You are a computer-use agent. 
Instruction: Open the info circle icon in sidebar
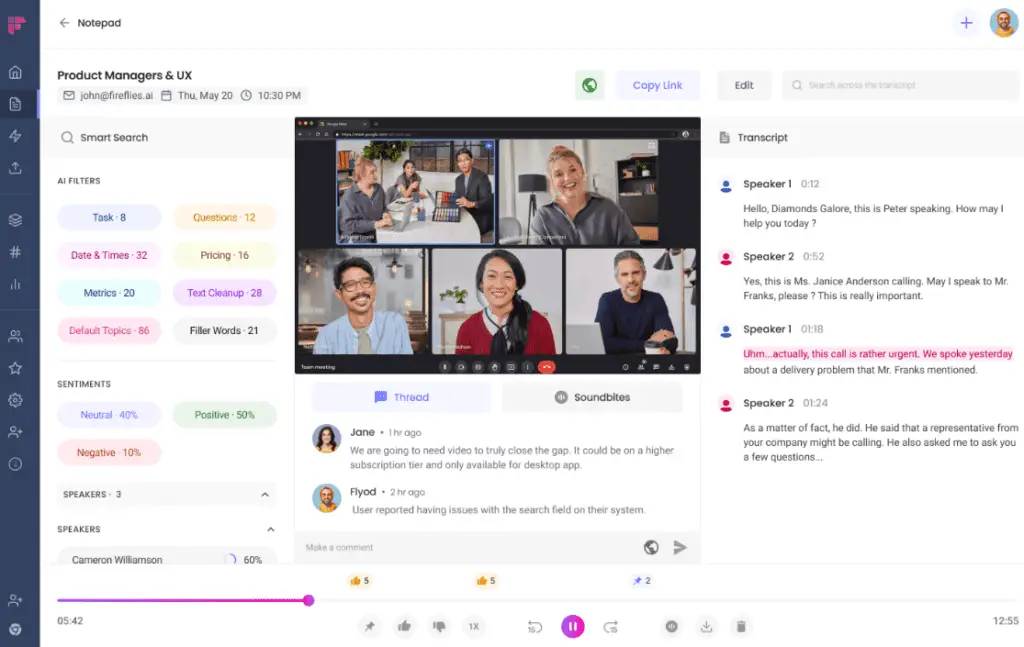(x=15, y=464)
